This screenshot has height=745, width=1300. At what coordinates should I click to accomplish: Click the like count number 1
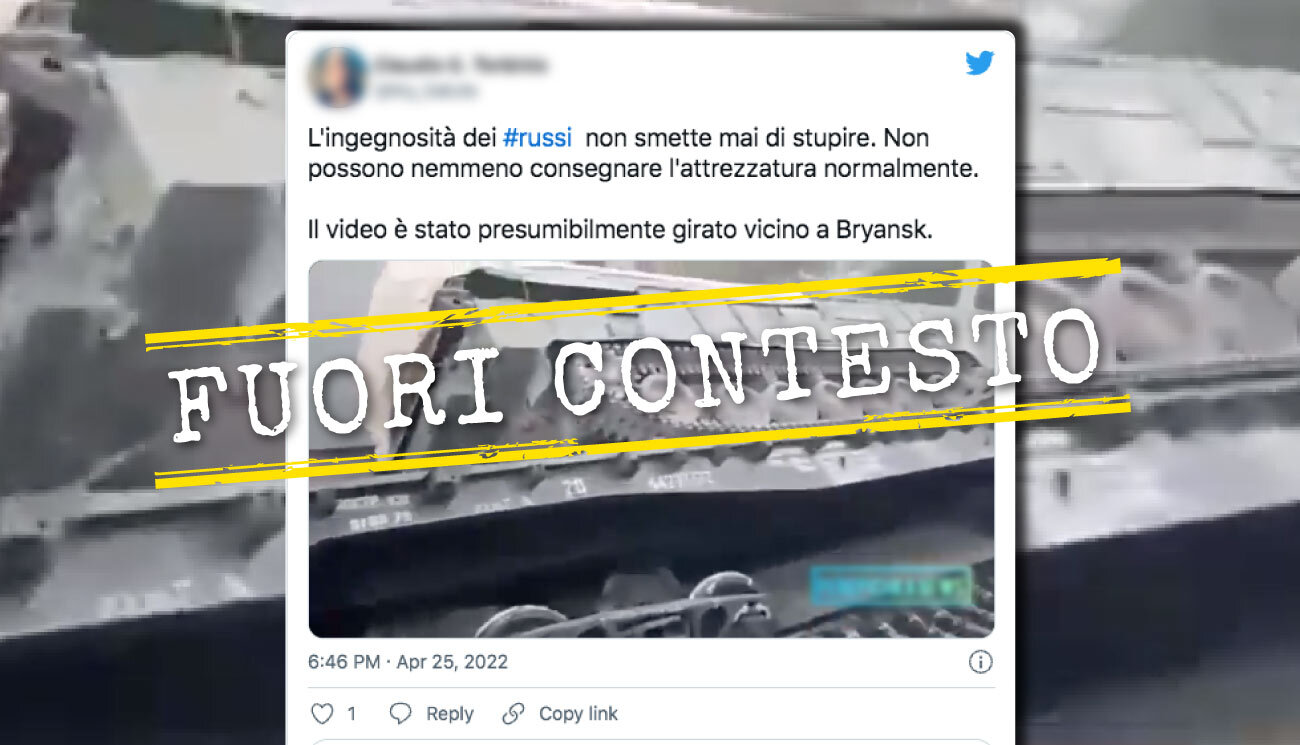click(351, 714)
